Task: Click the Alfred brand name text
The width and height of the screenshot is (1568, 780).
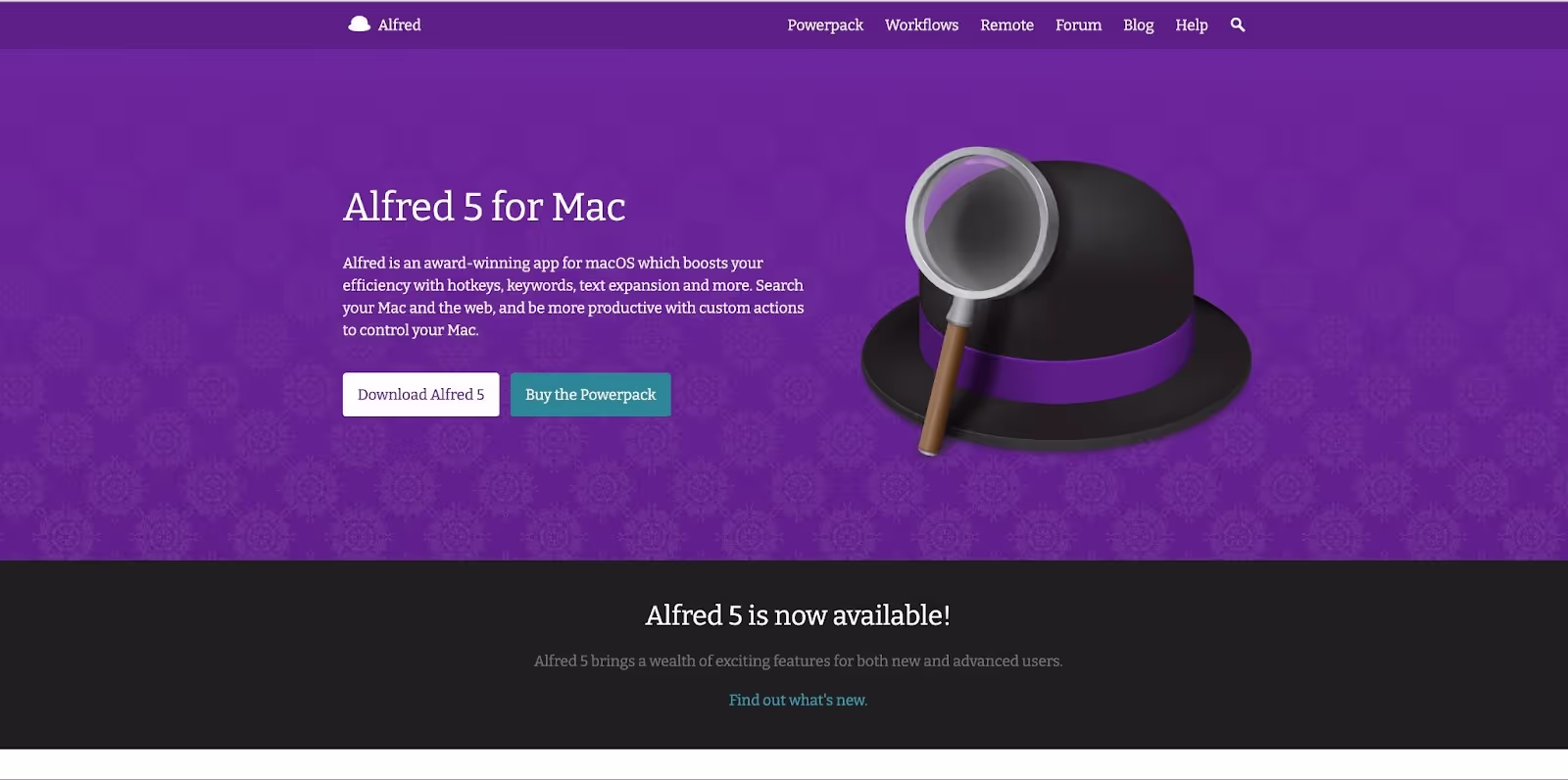Action: (x=399, y=24)
